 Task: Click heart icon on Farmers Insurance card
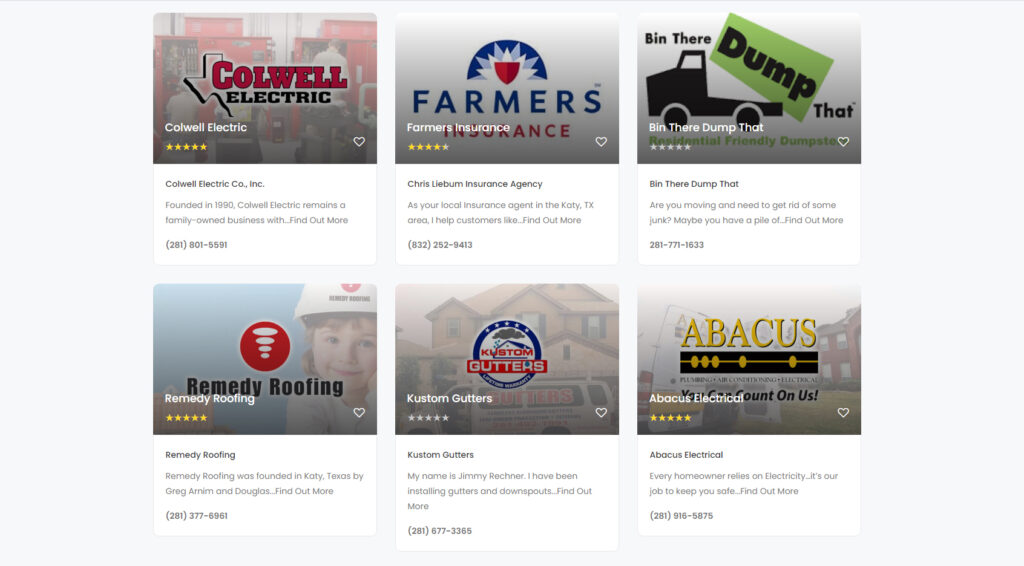(601, 142)
